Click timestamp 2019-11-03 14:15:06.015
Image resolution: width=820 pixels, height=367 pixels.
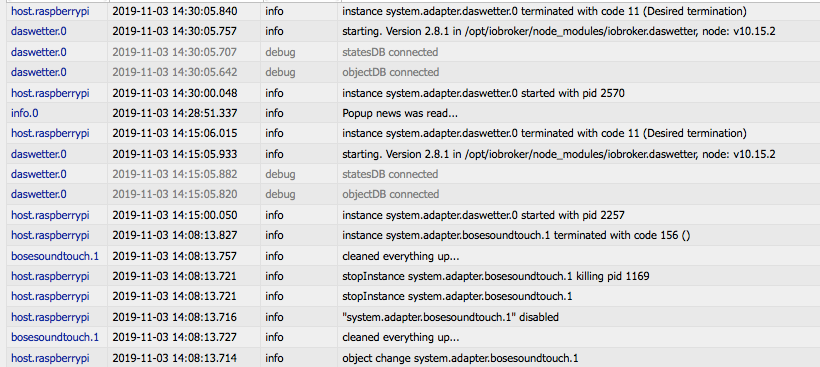click(175, 133)
